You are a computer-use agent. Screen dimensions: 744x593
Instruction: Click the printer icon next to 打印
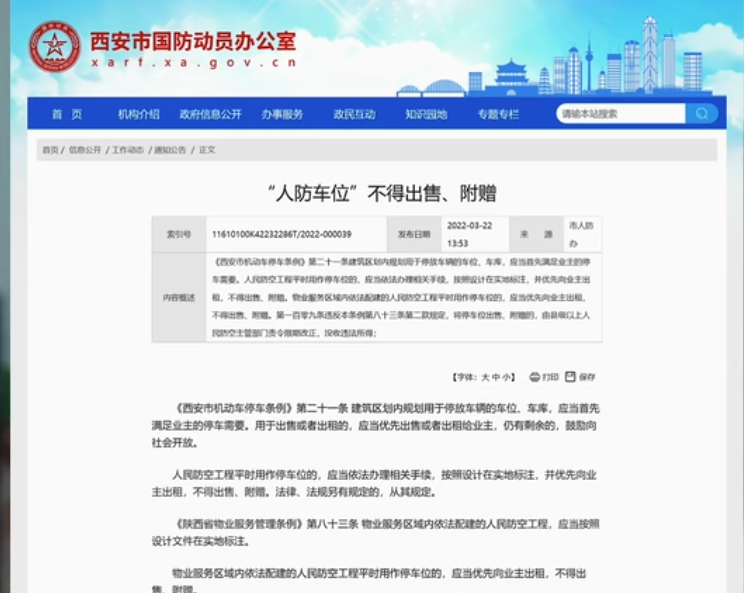(x=535, y=377)
